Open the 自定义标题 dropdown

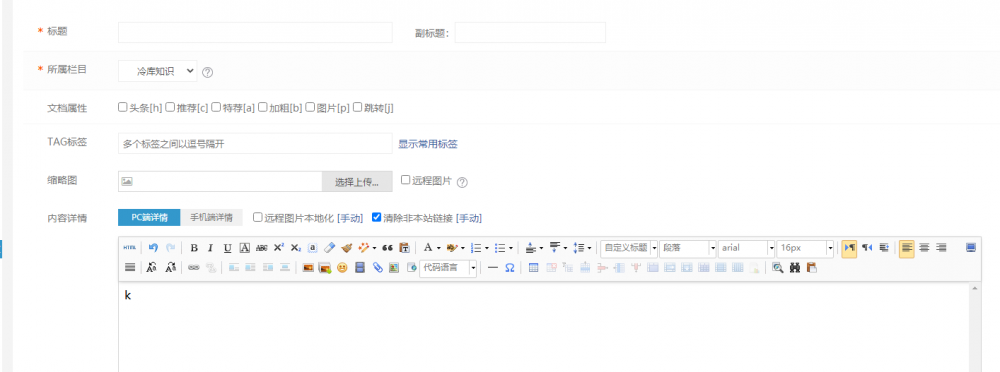click(x=629, y=248)
